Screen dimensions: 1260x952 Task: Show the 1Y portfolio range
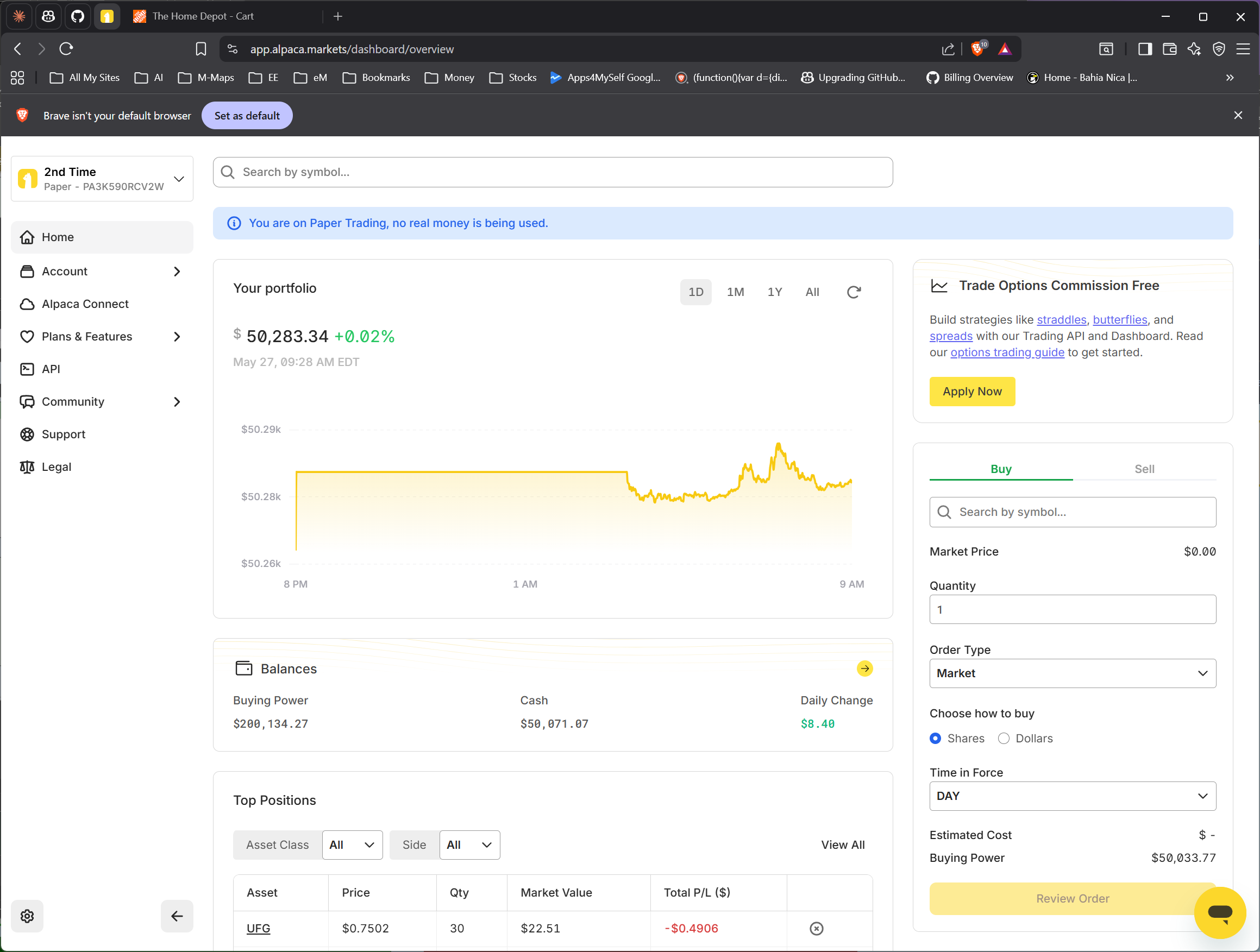(775, 292)
